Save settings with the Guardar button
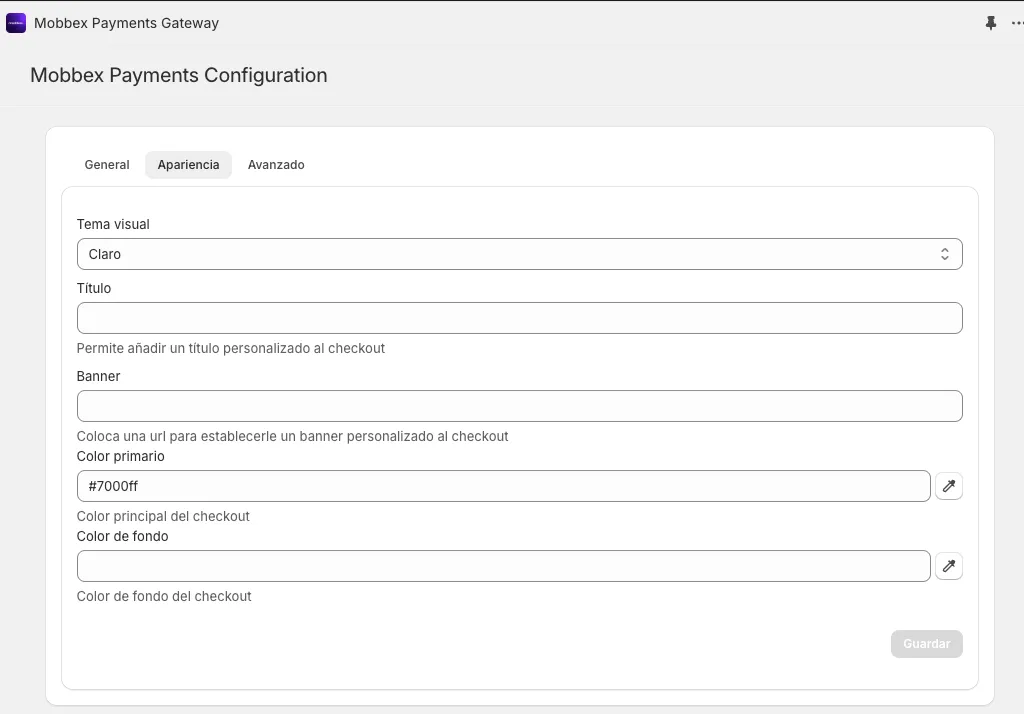This screenshot has width=1024, height=714. click(926, 643)
